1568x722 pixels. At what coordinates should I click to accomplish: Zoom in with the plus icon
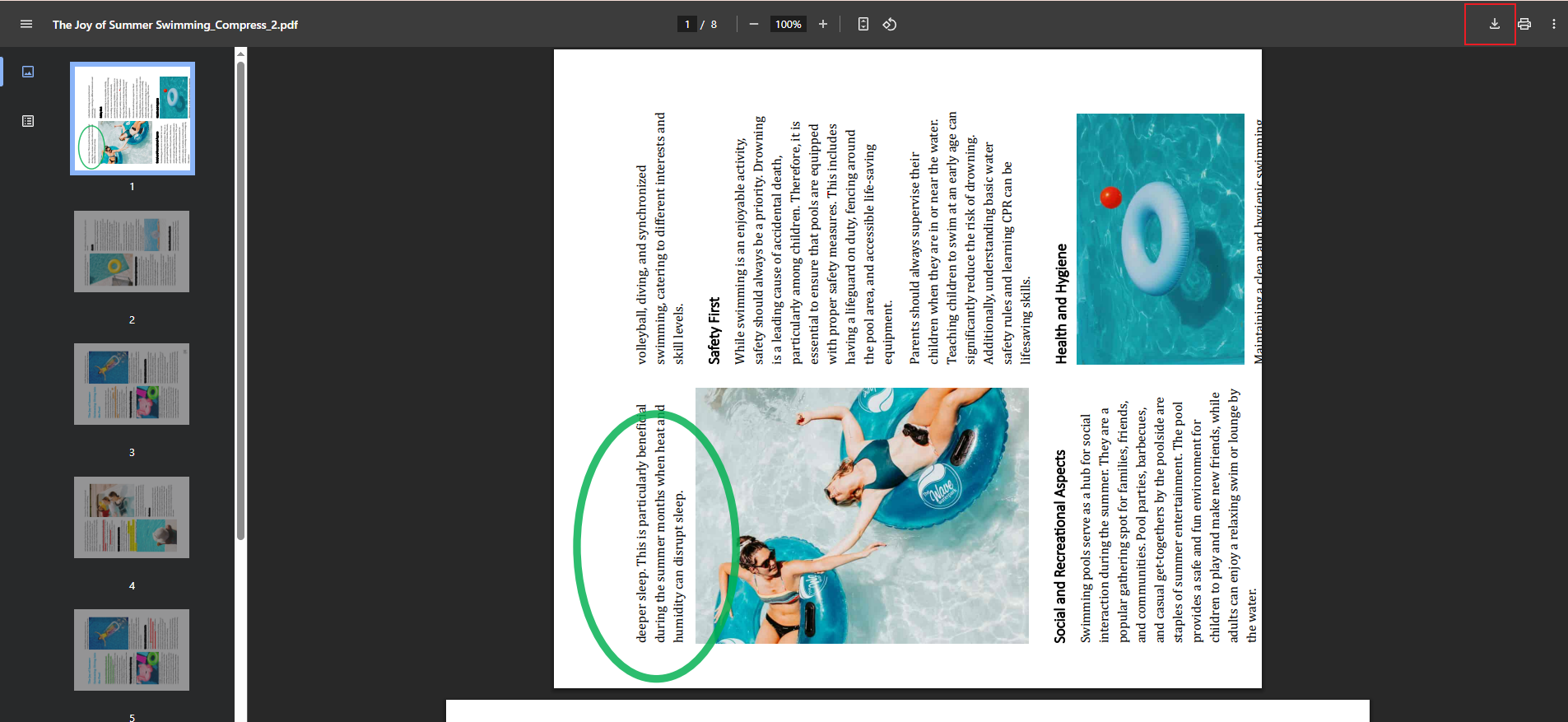(822, 25)
